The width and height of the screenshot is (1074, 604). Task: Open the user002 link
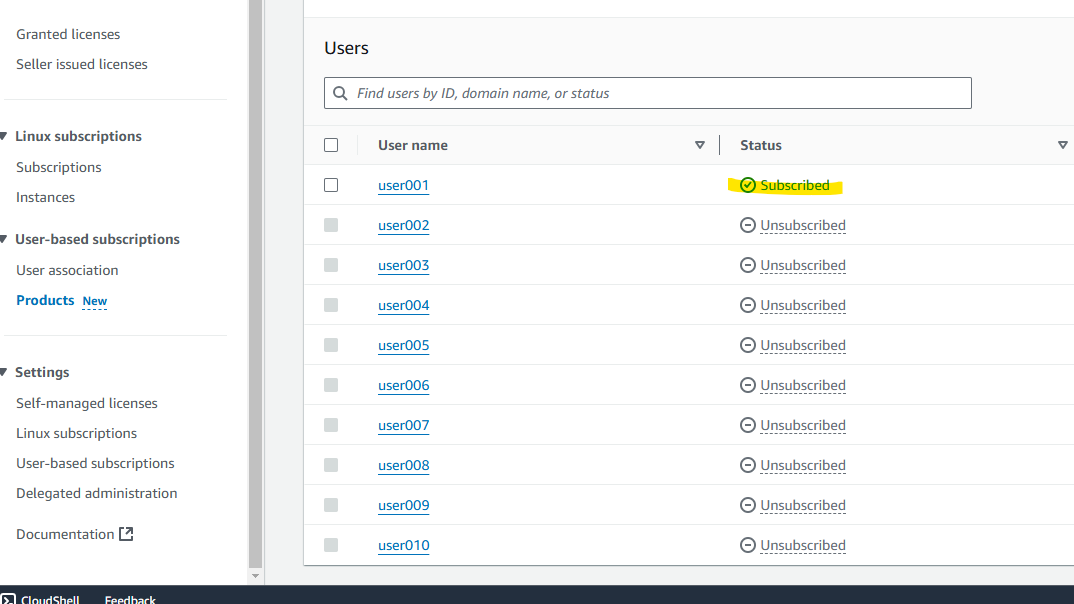[x=403, y=225]
